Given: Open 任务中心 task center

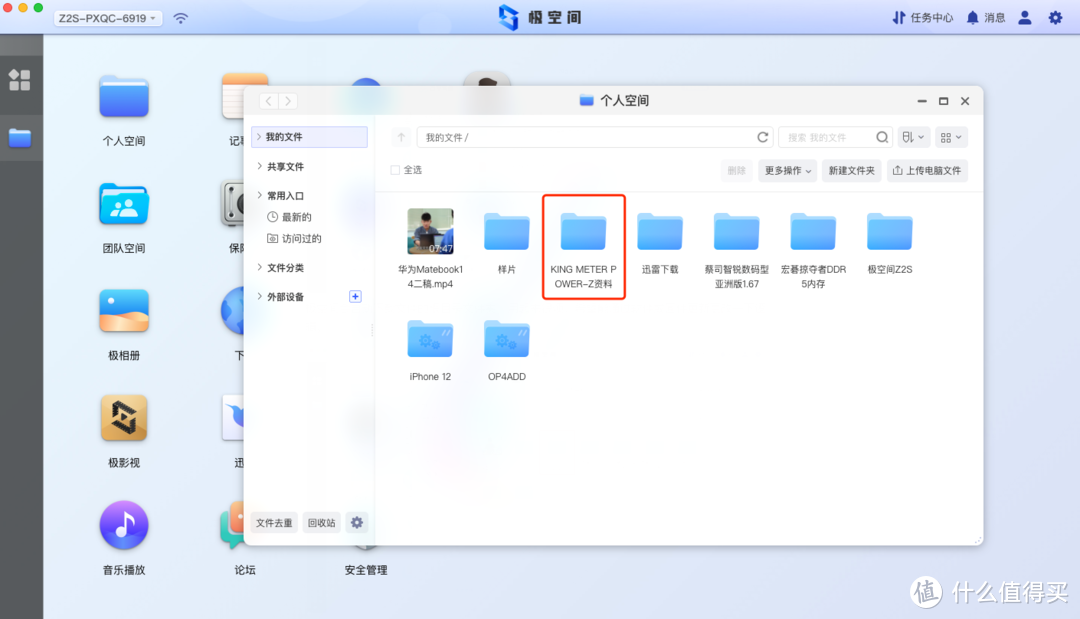Looking at the screenshot, I should [x=922, y=17].
